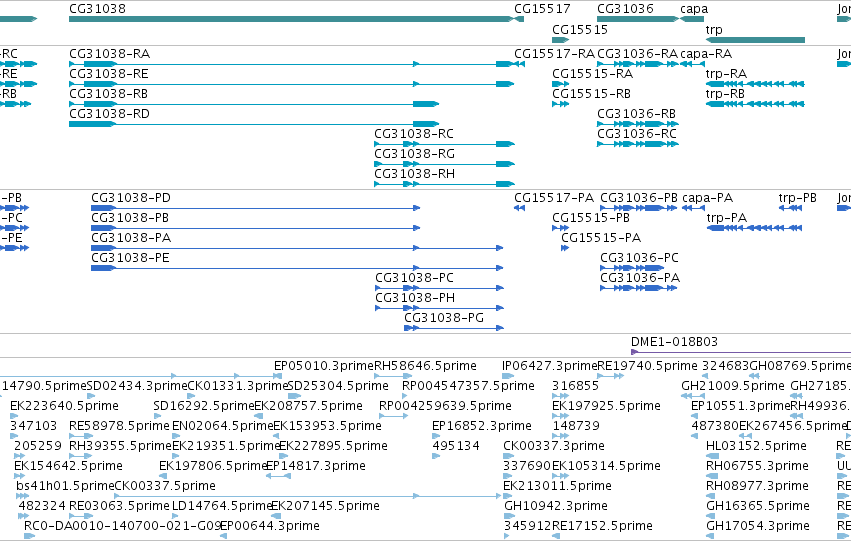The height and width of the screenshot is (541, 851).
Task: Select protein trp-PA
Action: click(754, 228)
